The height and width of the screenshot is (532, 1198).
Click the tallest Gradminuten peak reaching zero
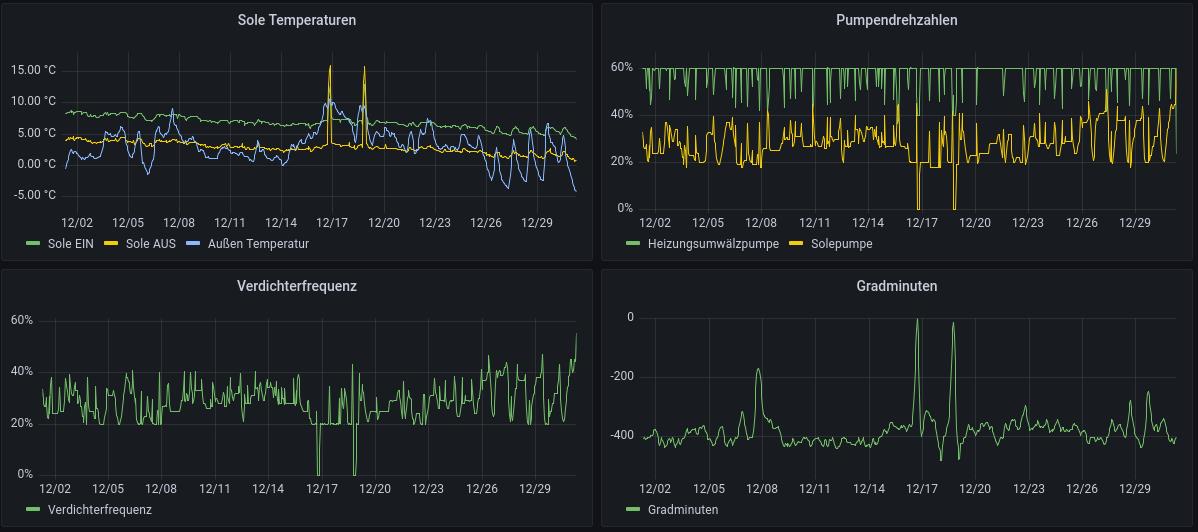click(916, 320)
